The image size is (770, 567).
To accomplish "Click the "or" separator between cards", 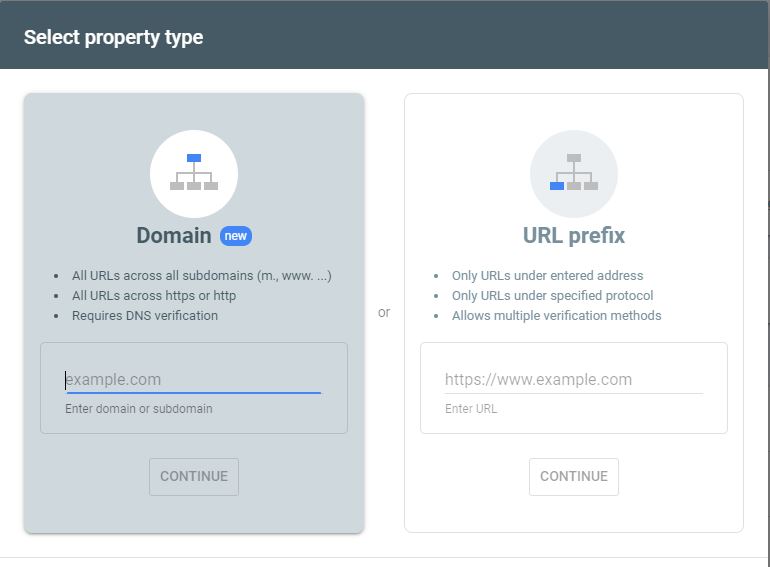I will (x=384, y=312).
